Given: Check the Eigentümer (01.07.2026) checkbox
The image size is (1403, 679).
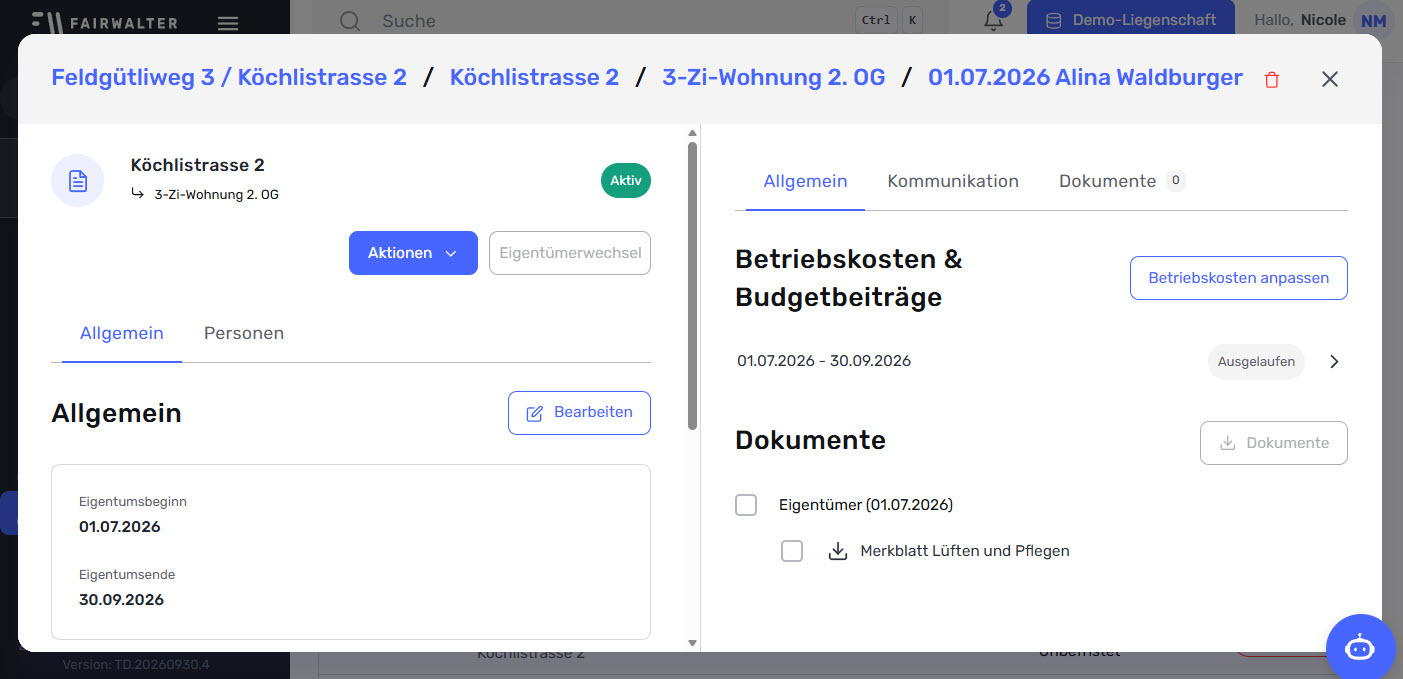Looking at the screenshot, I should (746, 505).
